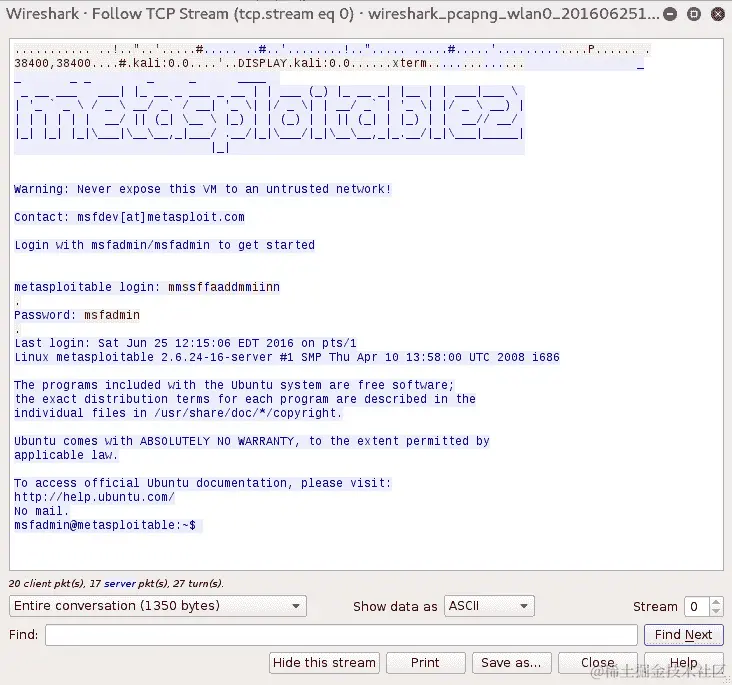
Task: Click the 'Contact: msfdev[at]metasploit.com' line
Action: (129, 217)
